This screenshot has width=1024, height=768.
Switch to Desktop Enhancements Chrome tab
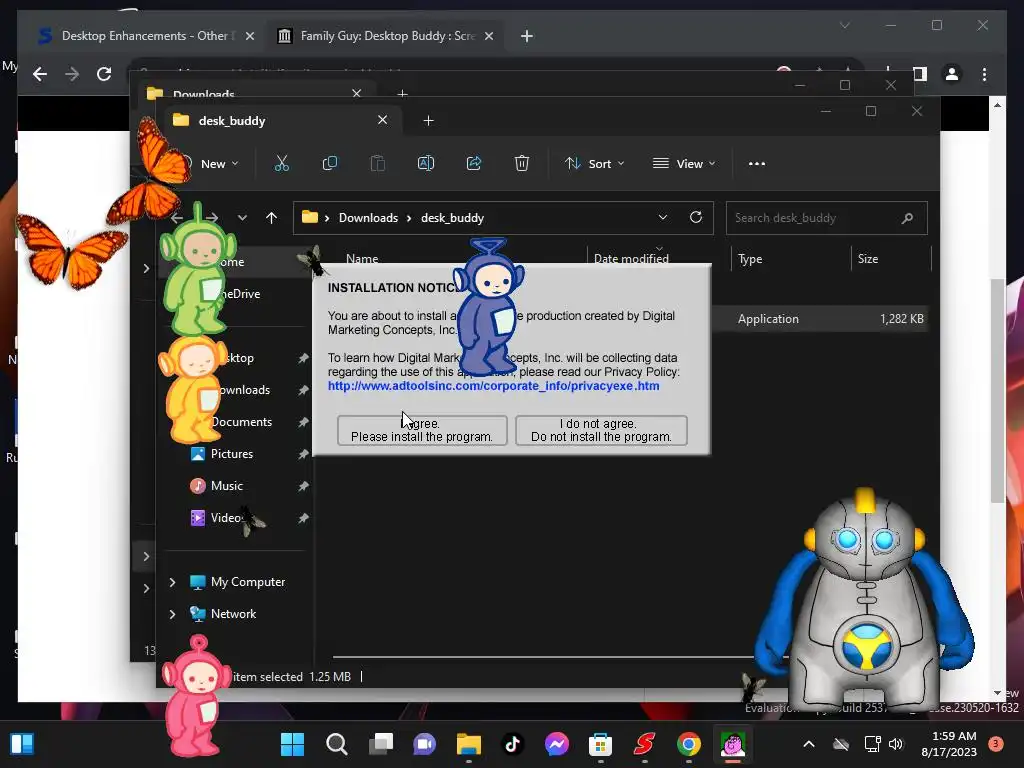coord(144,36)
